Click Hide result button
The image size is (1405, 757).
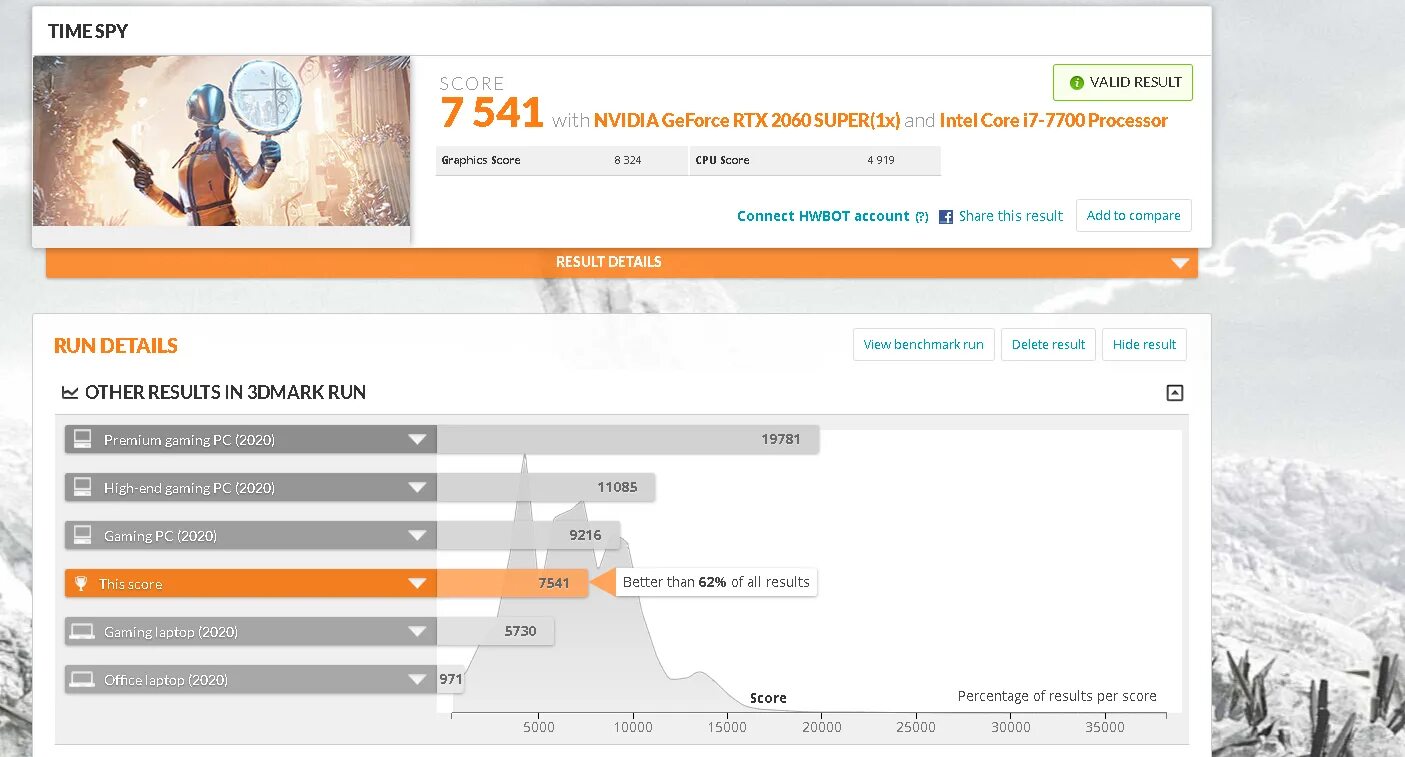tap(1144, 345)
